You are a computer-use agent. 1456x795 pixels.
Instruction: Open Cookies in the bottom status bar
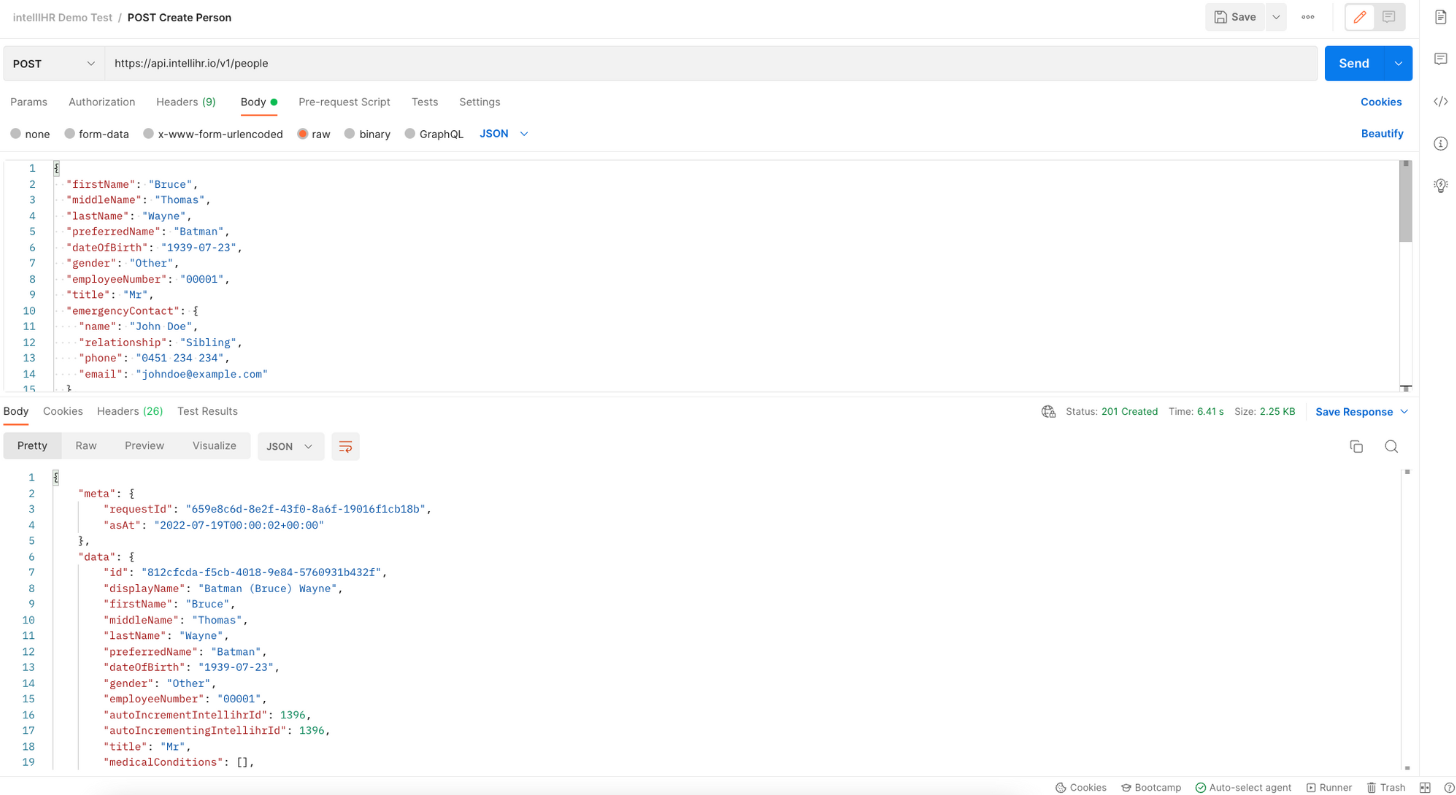pyautogui.click(x=1081, y=788)
